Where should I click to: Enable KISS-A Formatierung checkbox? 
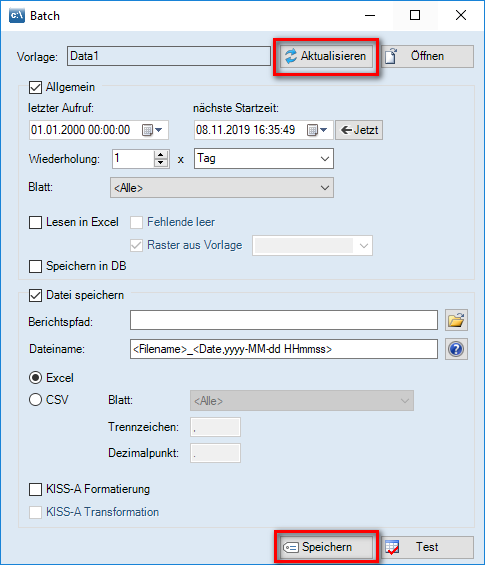coord(35,489)
